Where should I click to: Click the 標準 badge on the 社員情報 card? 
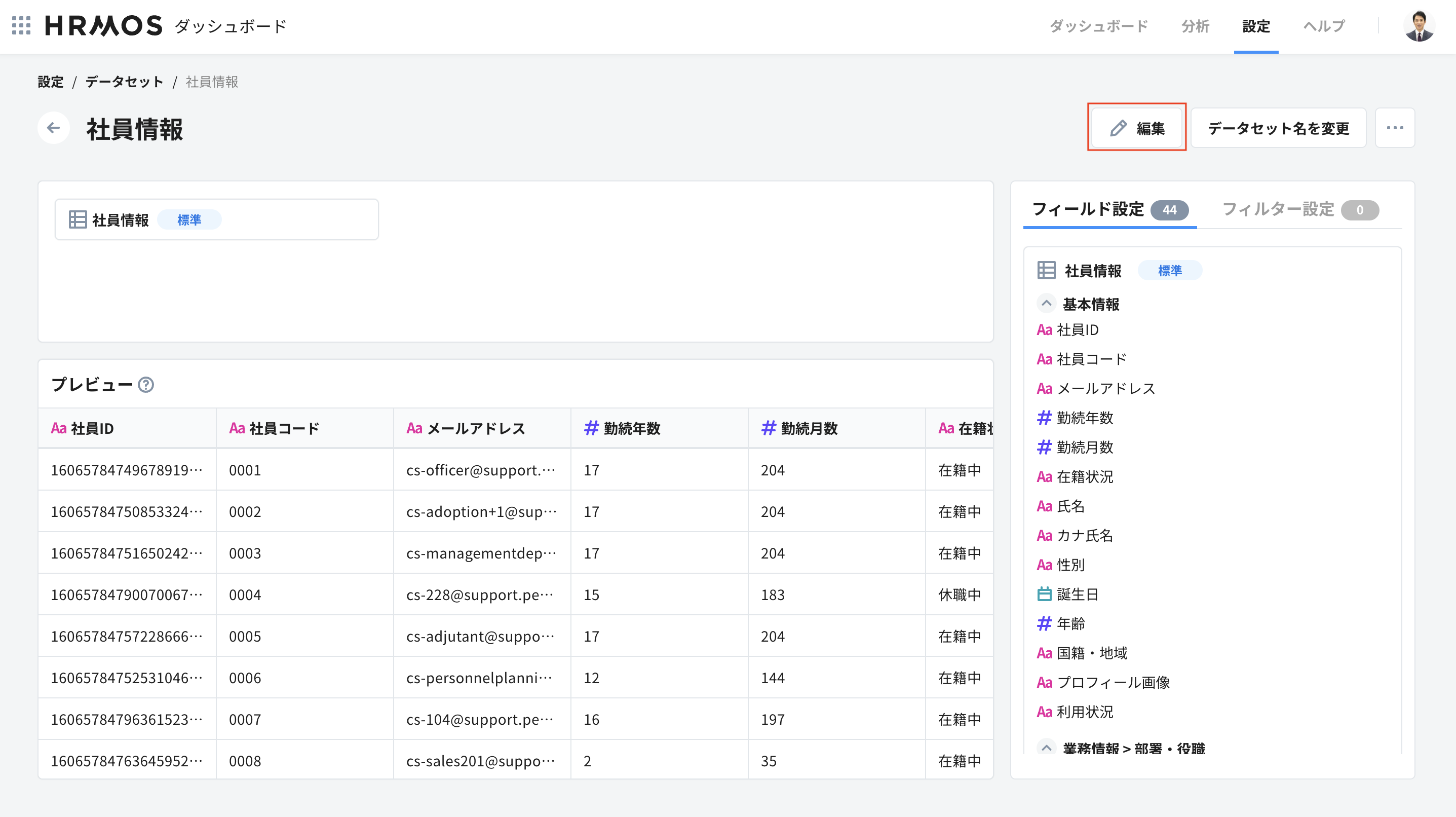[x=189, y=219]
